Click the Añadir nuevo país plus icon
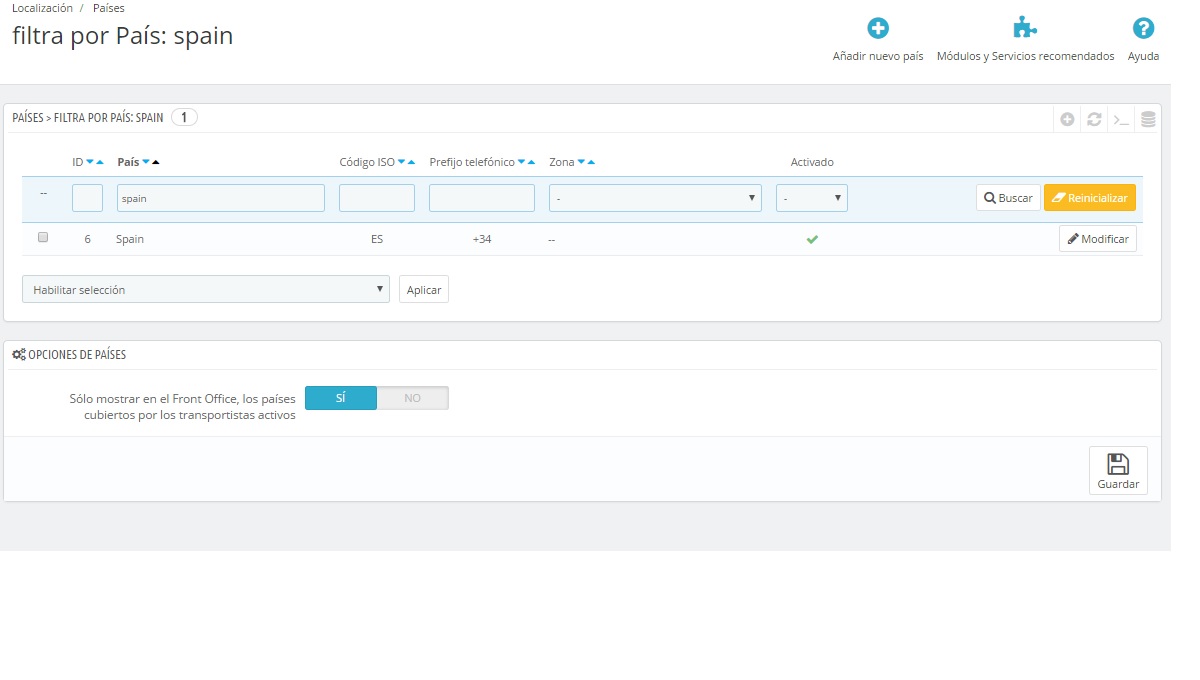Screen dimensions: 1200x680 (878, 28)
